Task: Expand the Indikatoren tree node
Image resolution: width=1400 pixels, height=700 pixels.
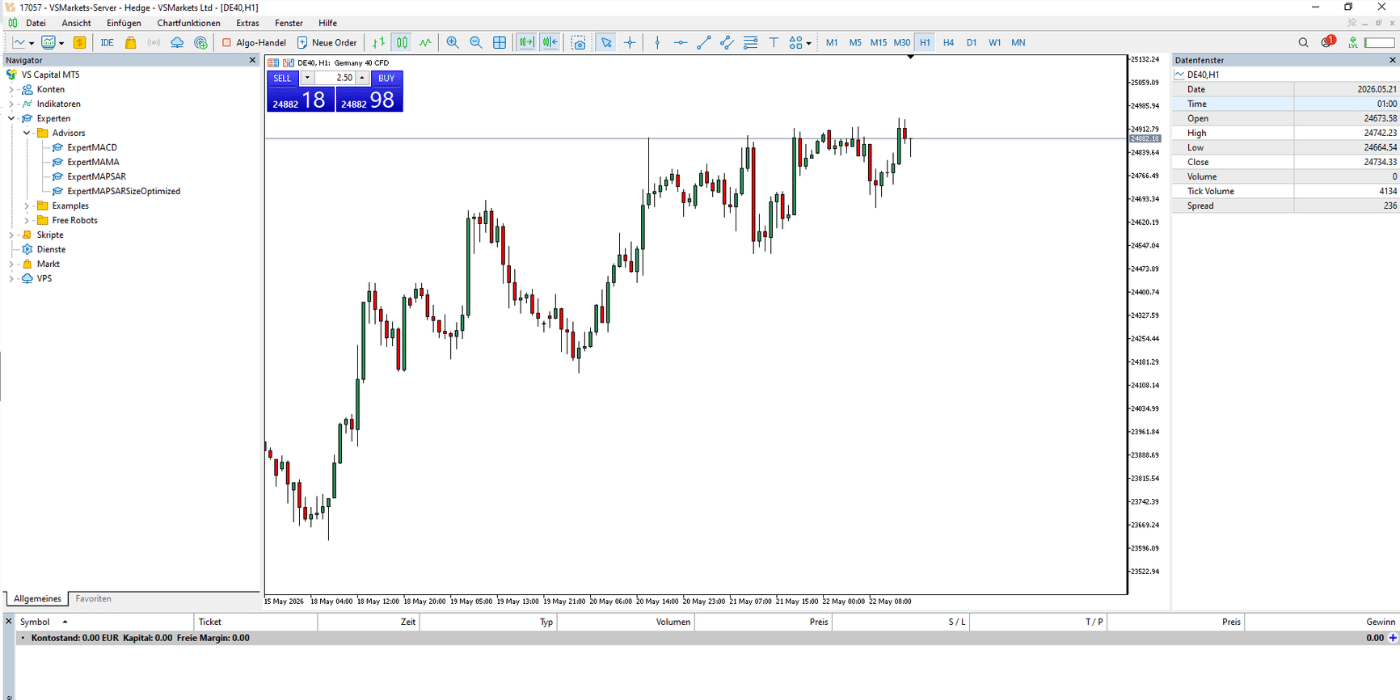Action: (x=12, y=104)
